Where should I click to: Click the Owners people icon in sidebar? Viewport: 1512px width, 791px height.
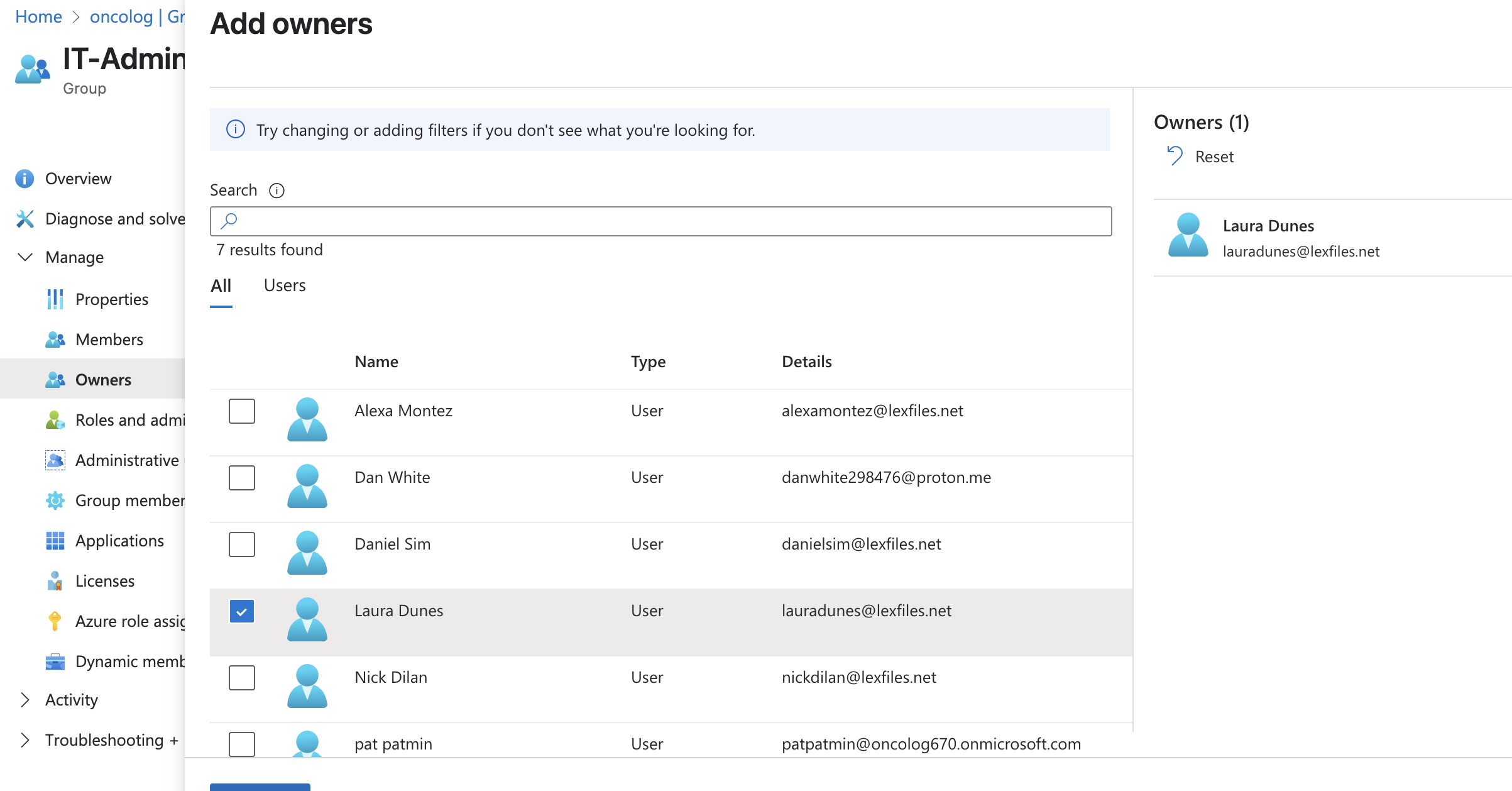coord(55,380)
